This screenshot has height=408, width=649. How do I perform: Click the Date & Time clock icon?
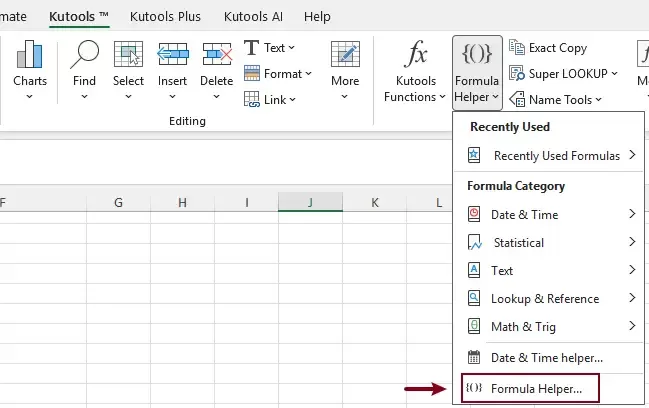coord(474,214)
